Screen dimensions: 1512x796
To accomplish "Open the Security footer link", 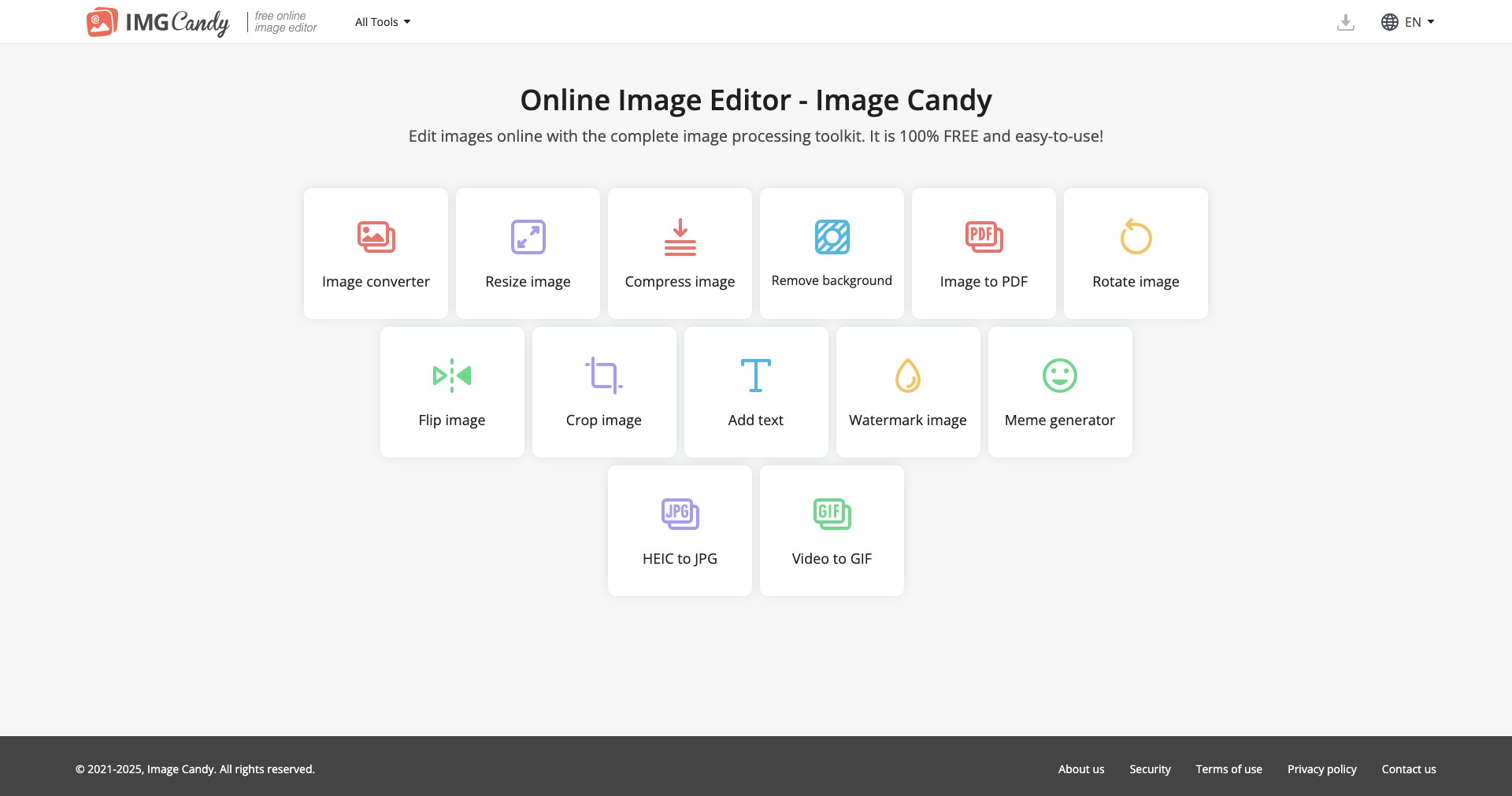I will pos(1150,769).
